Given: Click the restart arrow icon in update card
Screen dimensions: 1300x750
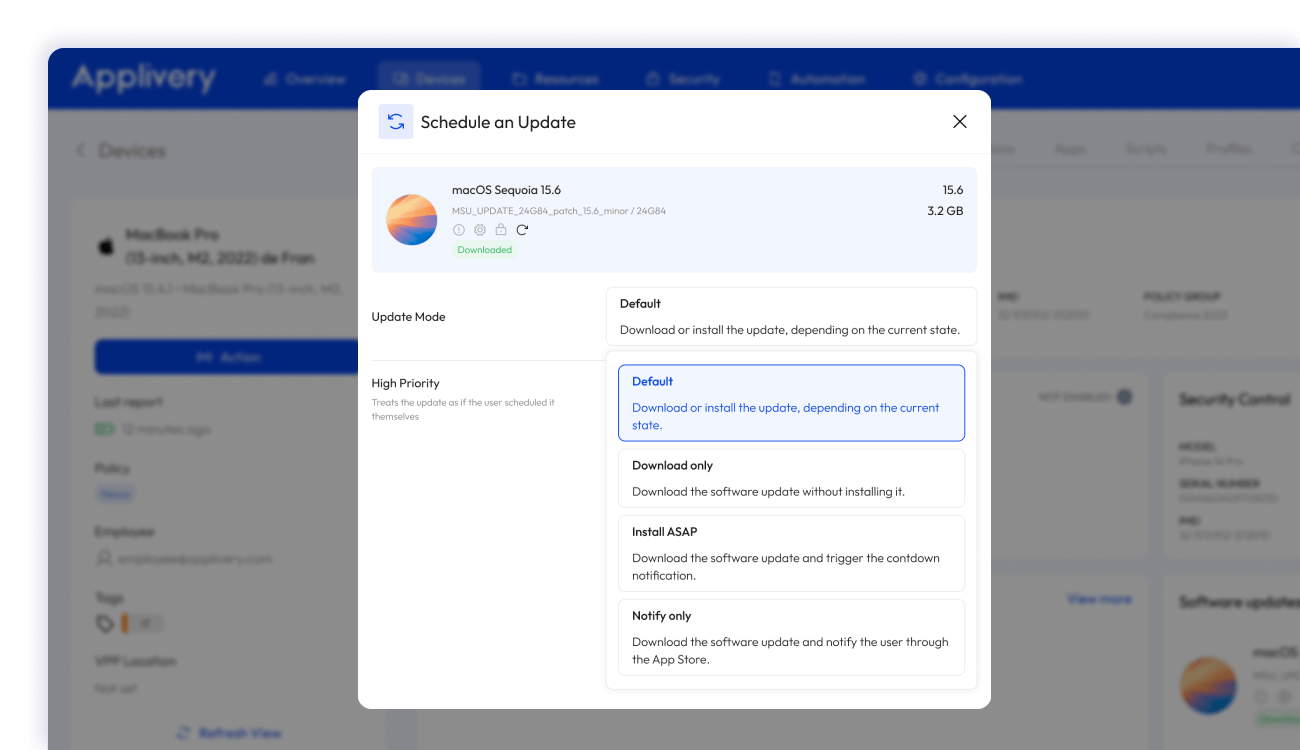Looking at the screenshot, I should tap(522, 230).
